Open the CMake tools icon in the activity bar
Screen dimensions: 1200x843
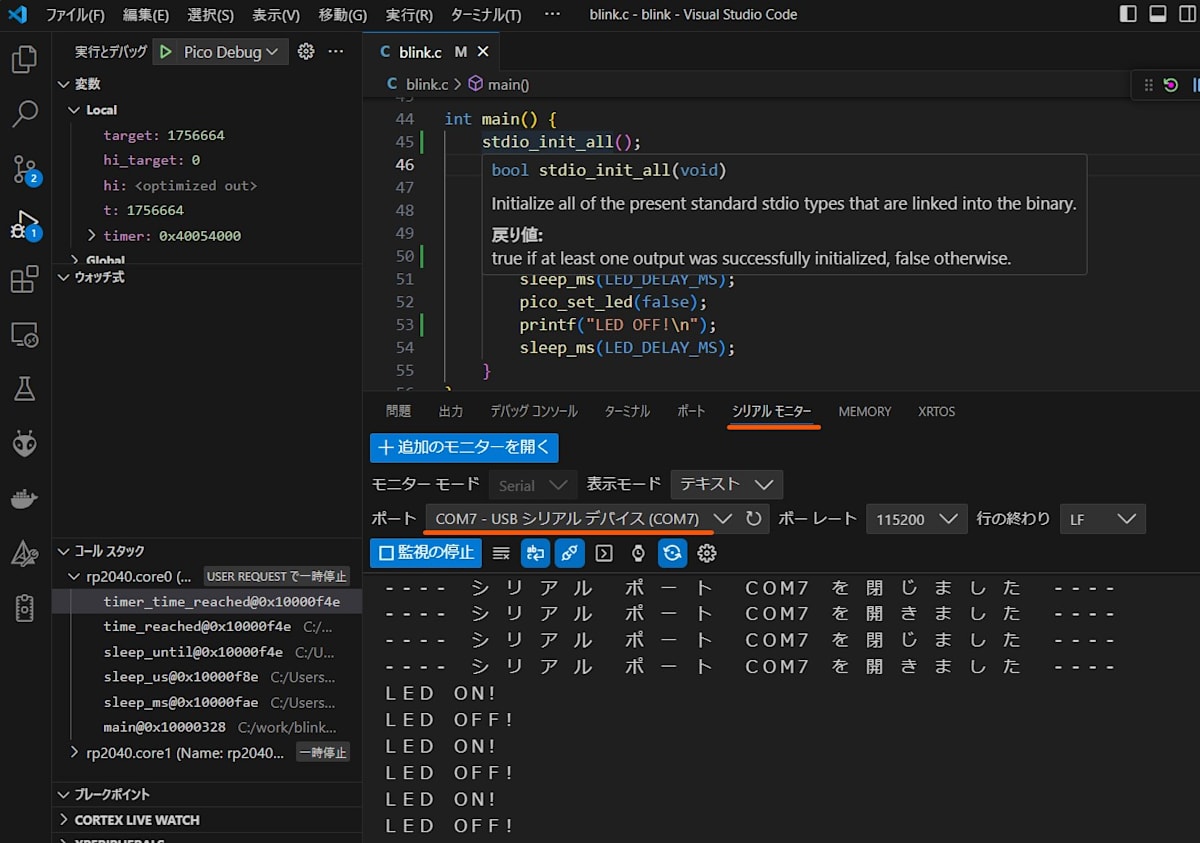[x=24, y=553]
